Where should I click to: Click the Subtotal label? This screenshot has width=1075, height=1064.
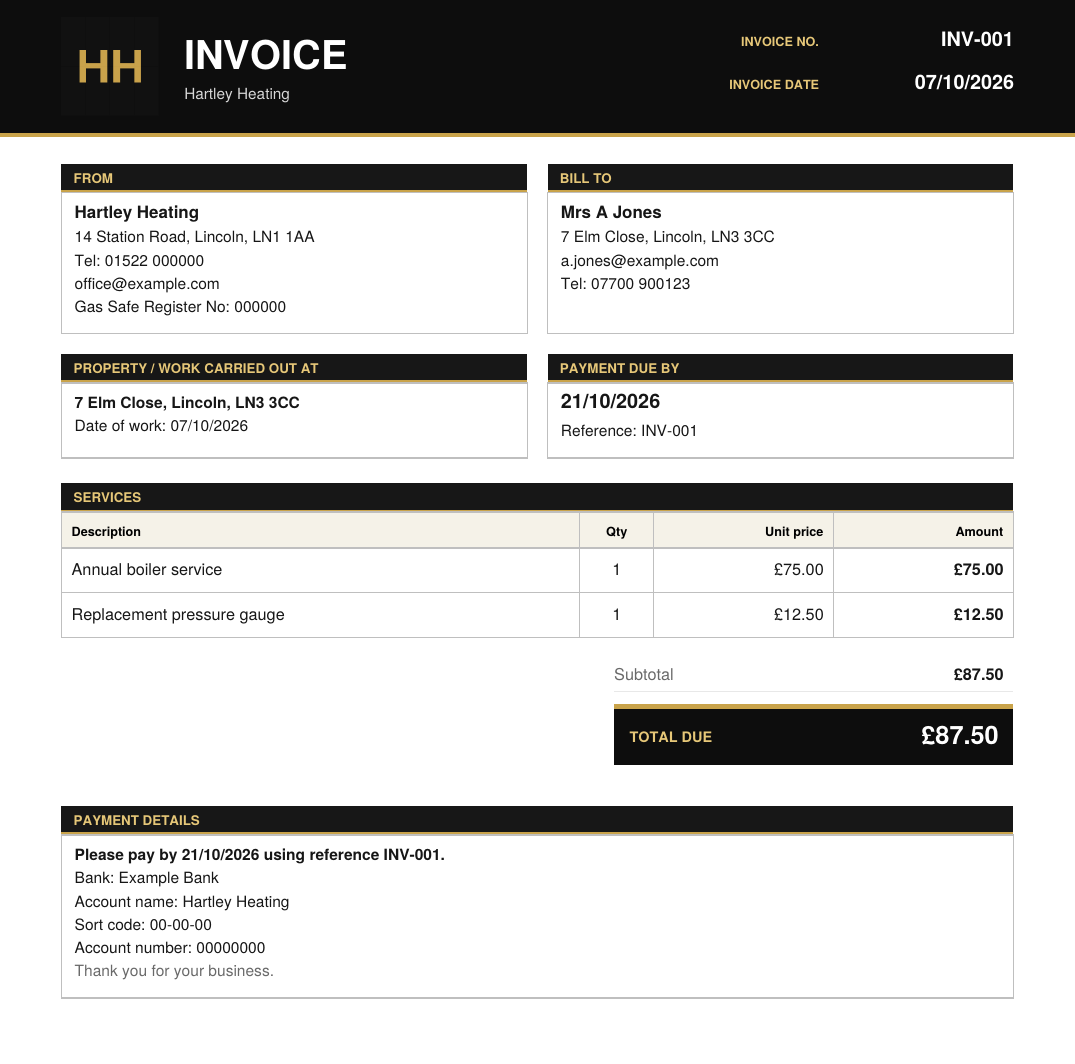644,675
